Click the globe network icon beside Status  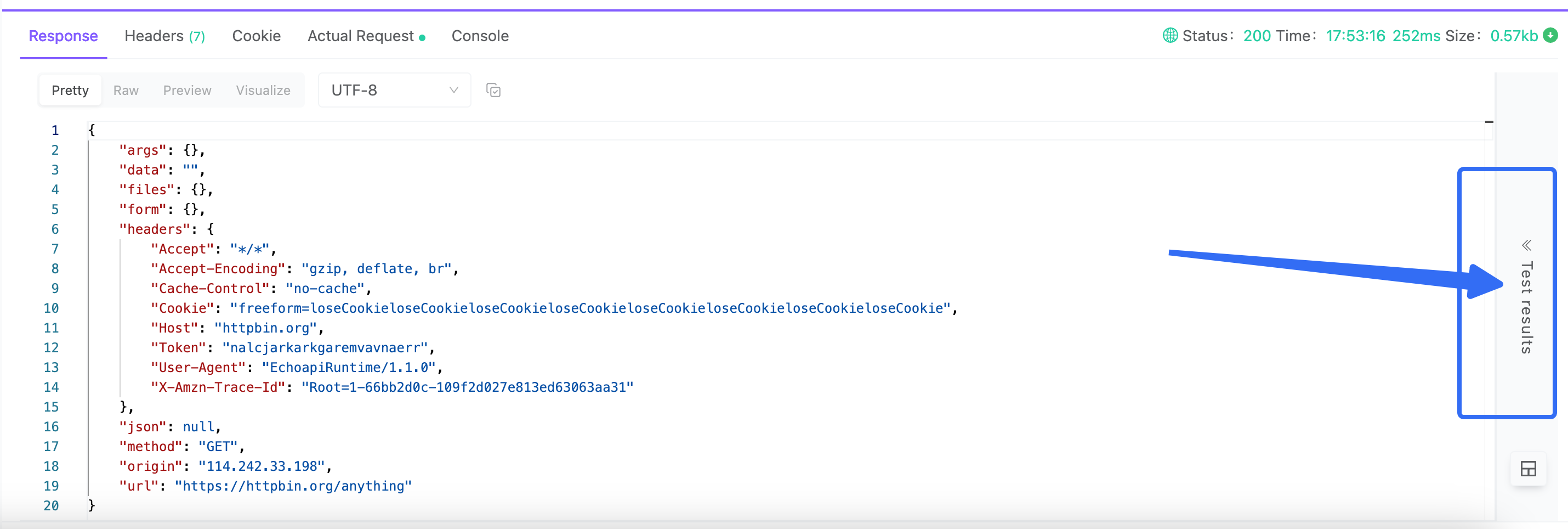[1170, 35]
